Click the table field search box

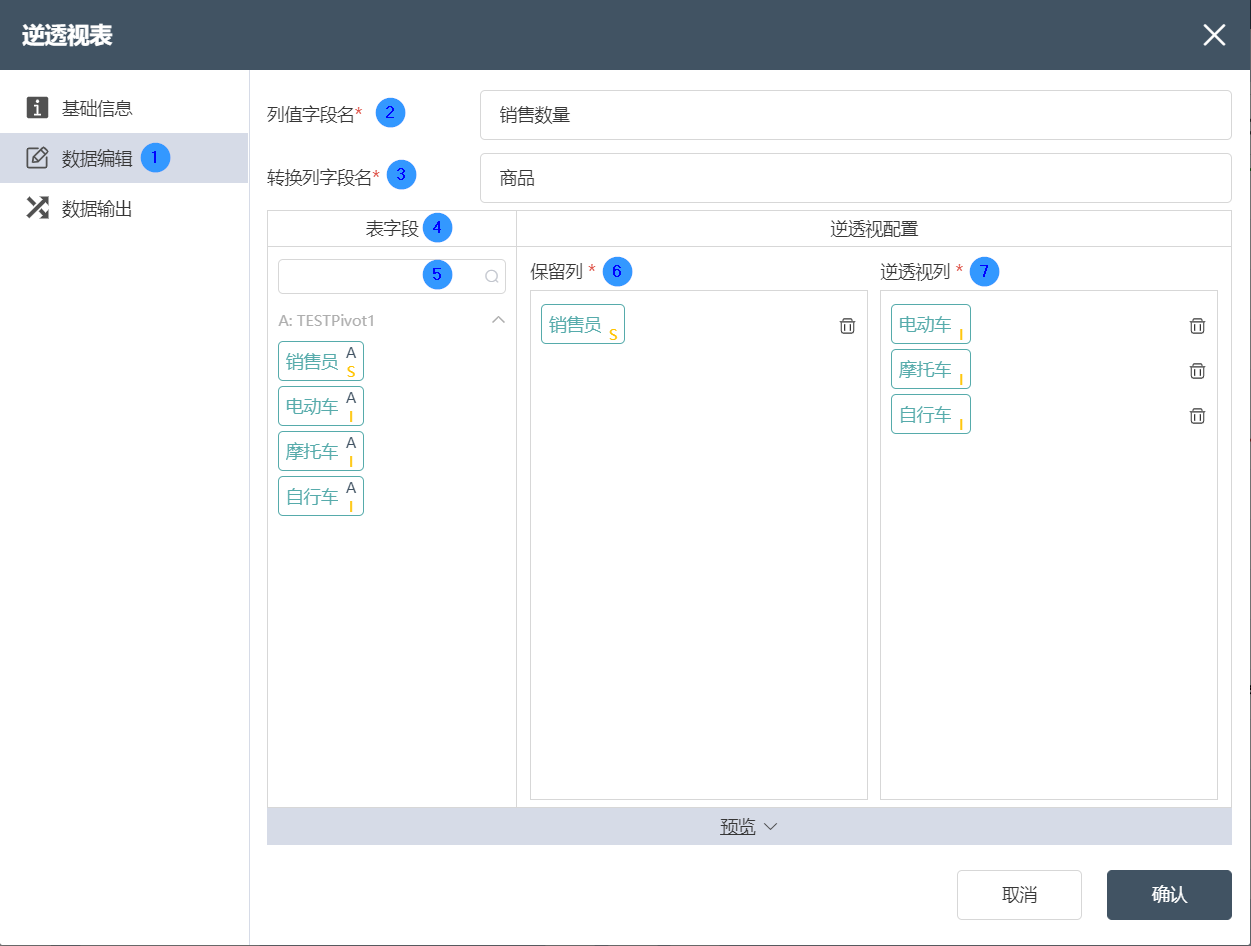pyautogui.click(x=392, y=277)
